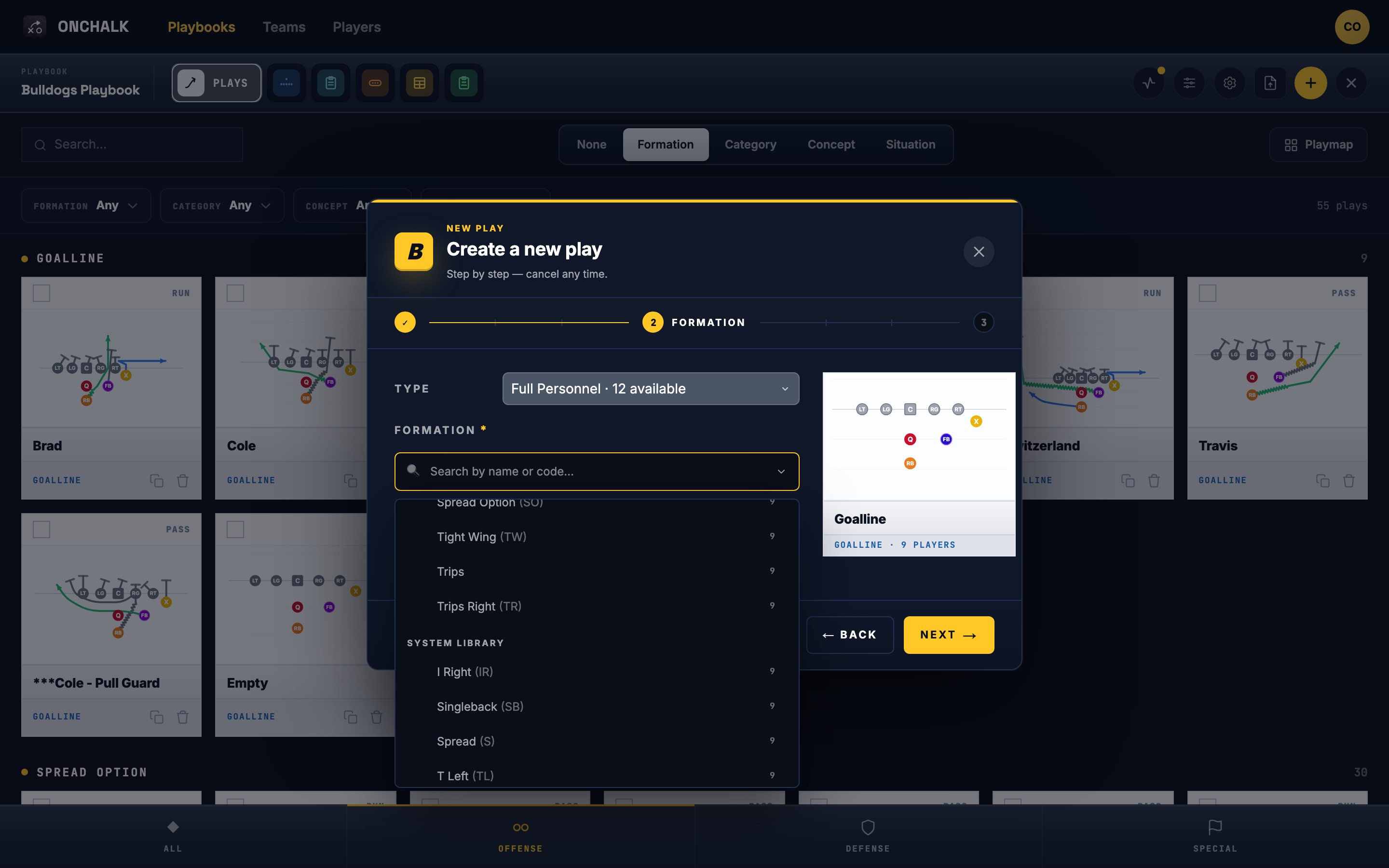Select the PLAYS toolbar button
Image resolution: width=1389 pixels, height=868 pixels.
[217, 83]
